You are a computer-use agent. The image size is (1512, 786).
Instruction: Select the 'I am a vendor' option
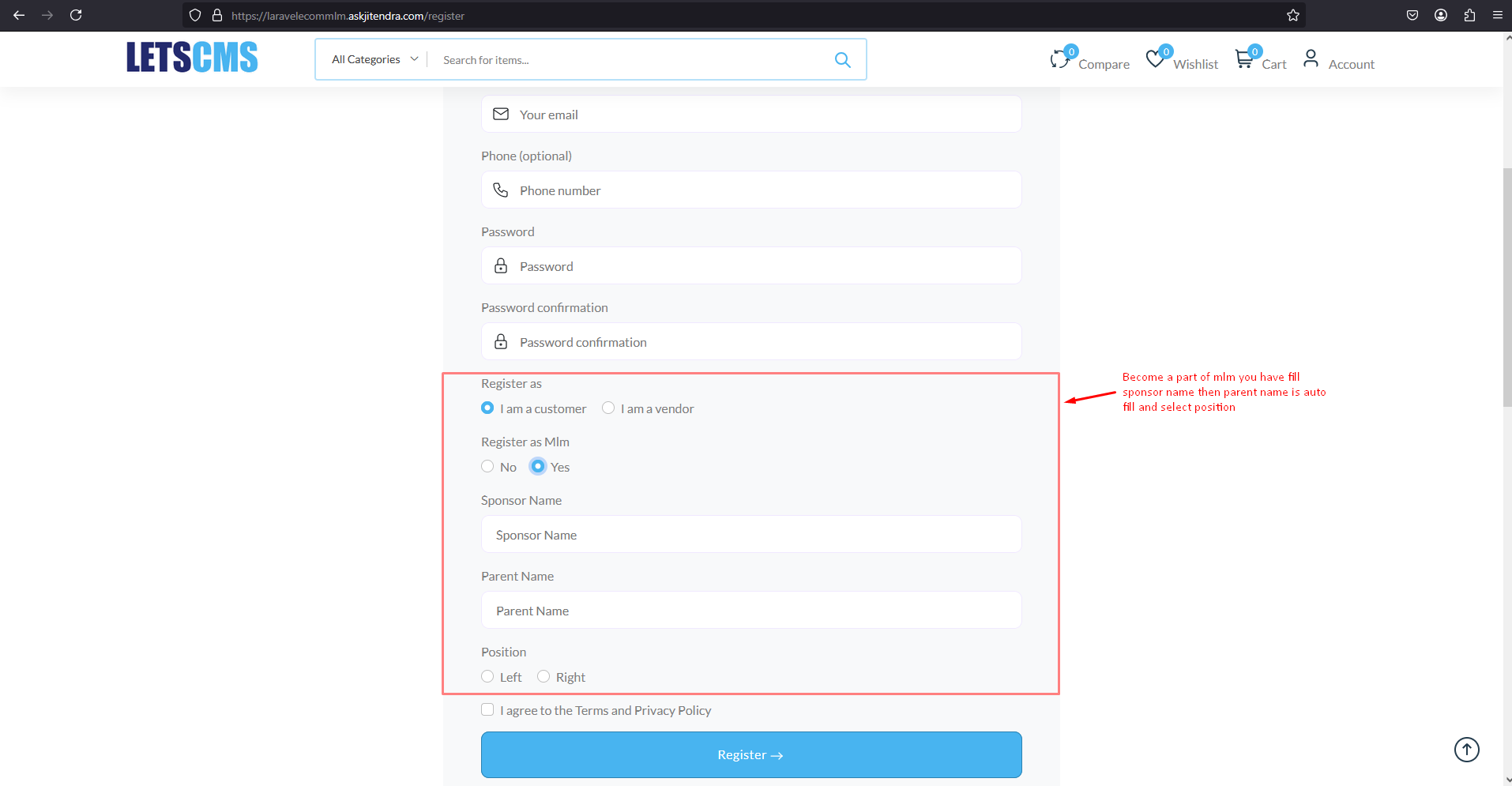point(608,408)
